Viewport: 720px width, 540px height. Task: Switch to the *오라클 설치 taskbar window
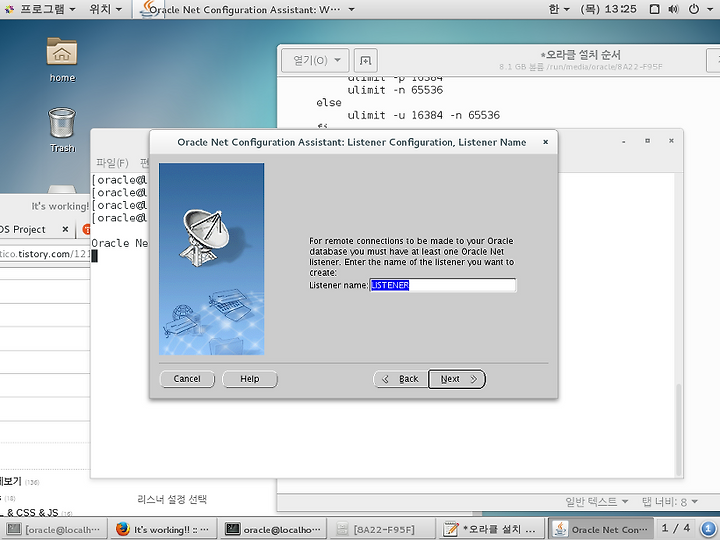pyautogui.click(x=493, y=529)
